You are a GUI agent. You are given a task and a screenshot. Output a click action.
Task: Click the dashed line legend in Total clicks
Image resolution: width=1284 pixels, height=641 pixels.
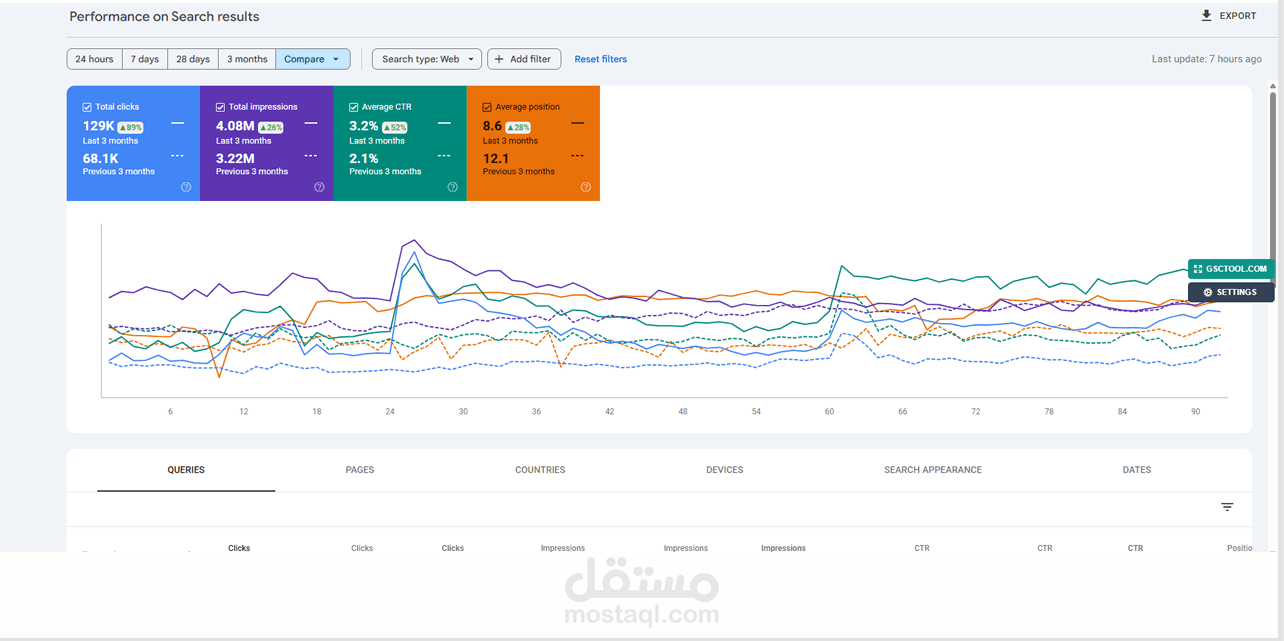(x=177, y=156)
